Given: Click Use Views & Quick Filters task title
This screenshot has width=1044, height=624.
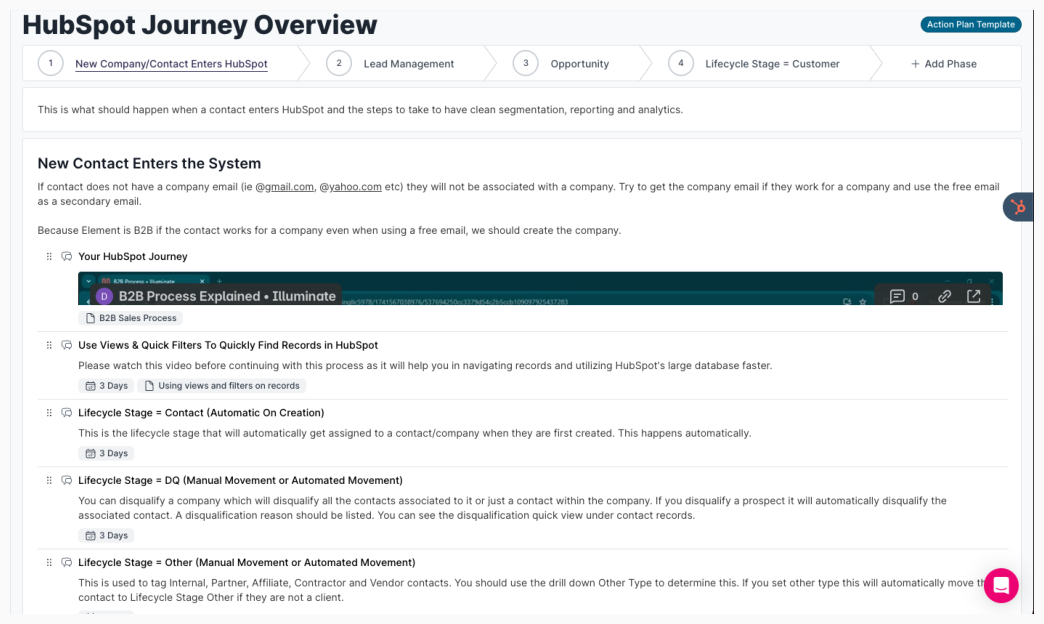Looking at the screenshot, I should [x=228, y=345].
